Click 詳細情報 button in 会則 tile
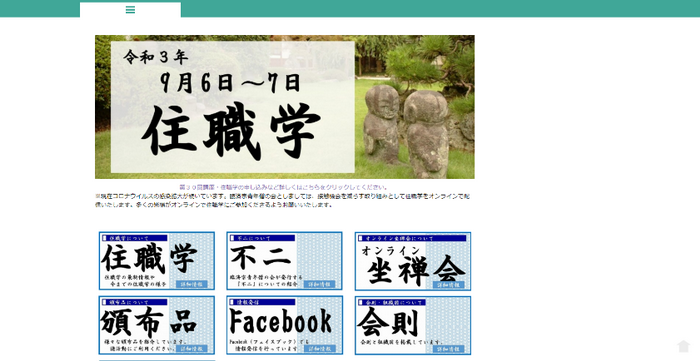The image size is (700, 361). (448, 349)
